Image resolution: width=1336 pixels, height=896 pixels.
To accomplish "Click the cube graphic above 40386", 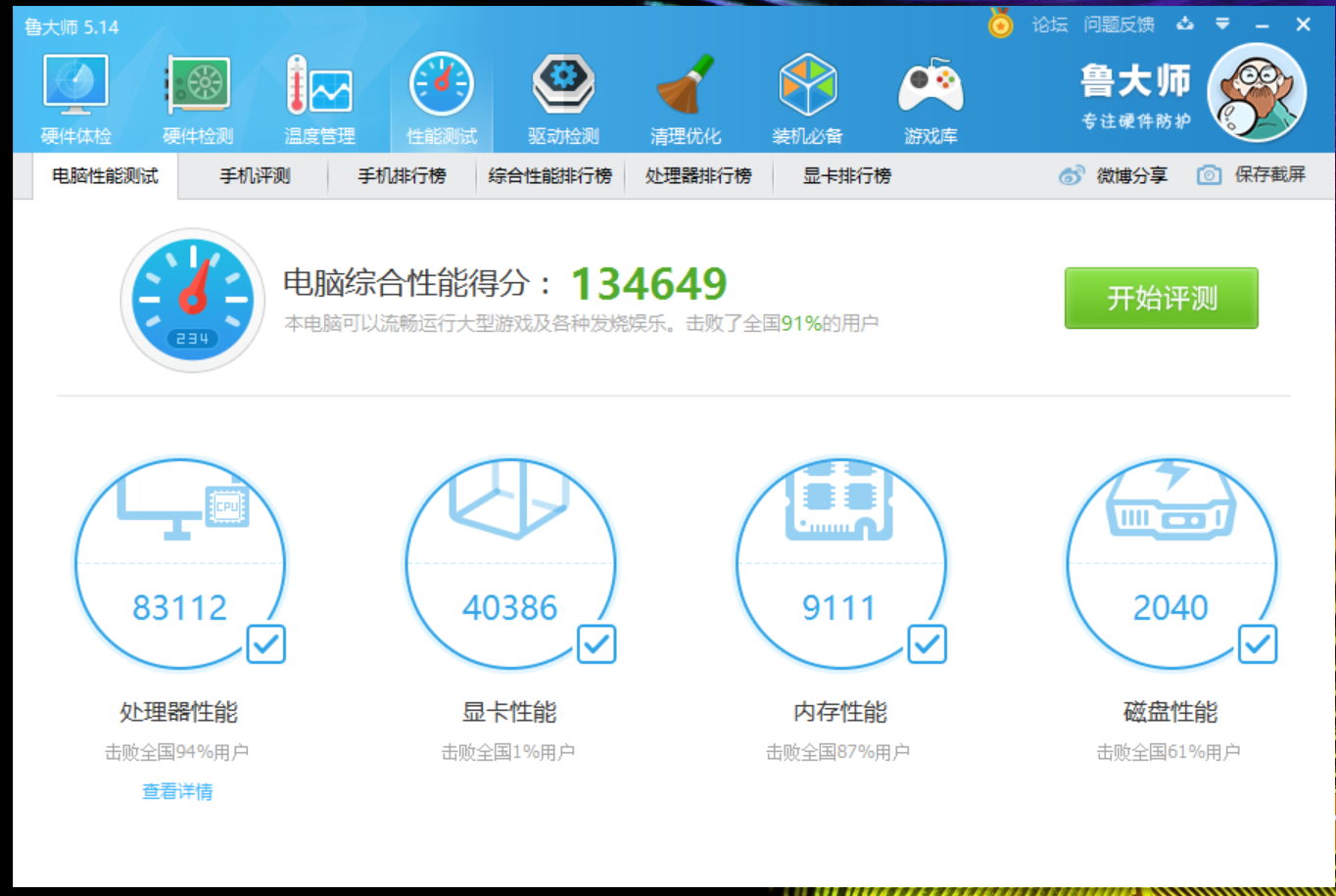I will coord(509,499).
